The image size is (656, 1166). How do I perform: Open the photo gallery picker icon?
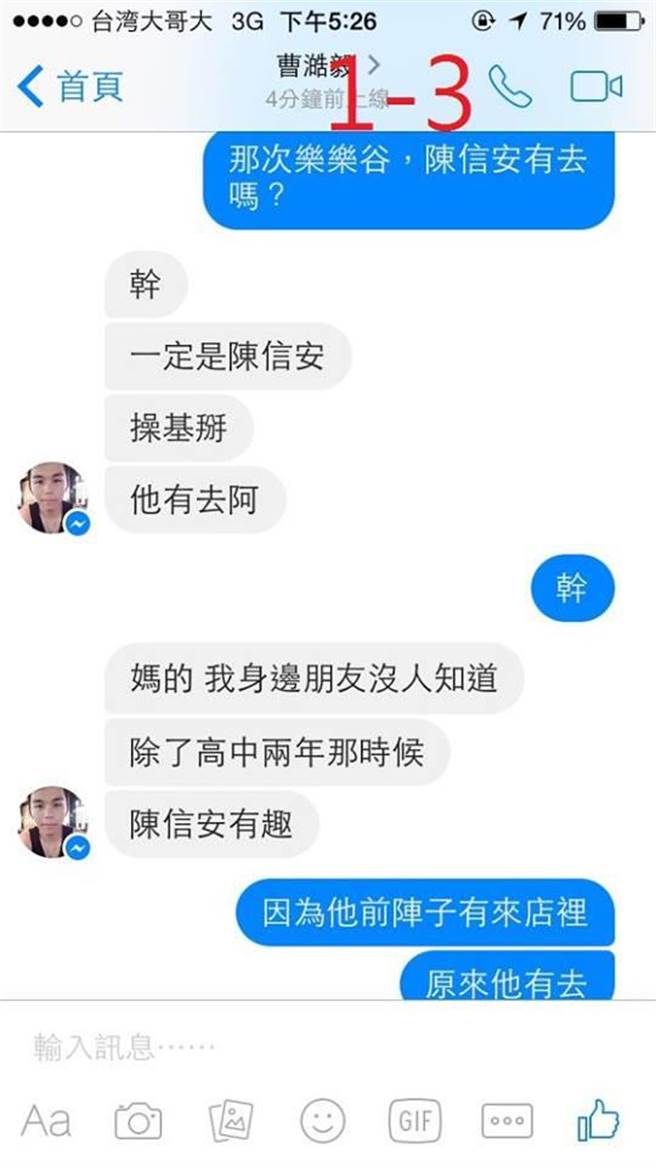click(x=231, y=1121)
